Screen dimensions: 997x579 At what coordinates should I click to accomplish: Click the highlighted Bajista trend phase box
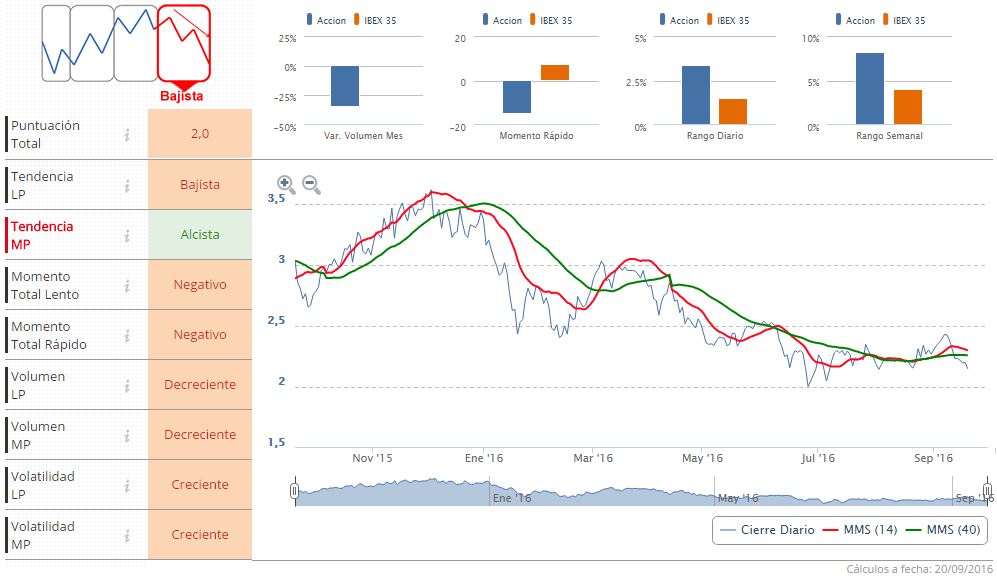point(184,43)
